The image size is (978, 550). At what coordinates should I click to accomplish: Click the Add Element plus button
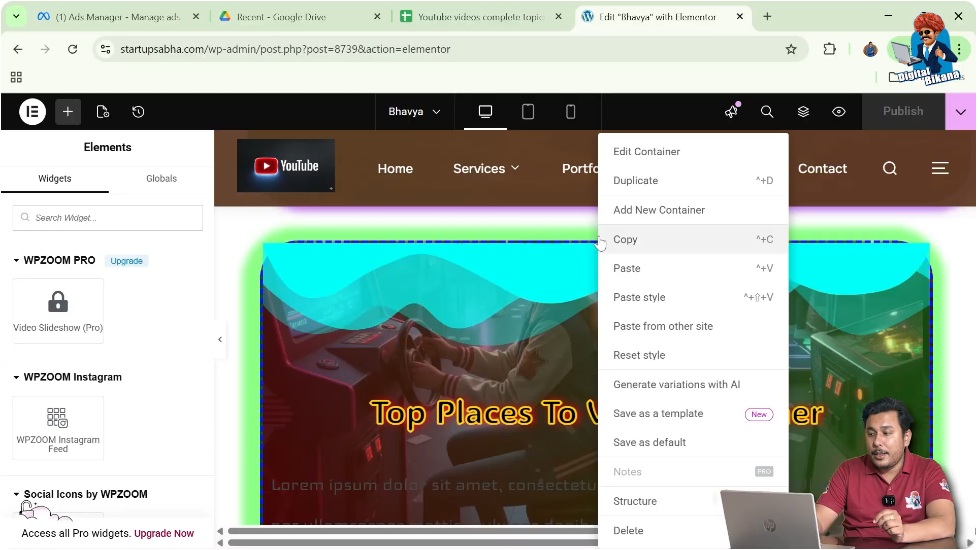click(x=67, y=112)
